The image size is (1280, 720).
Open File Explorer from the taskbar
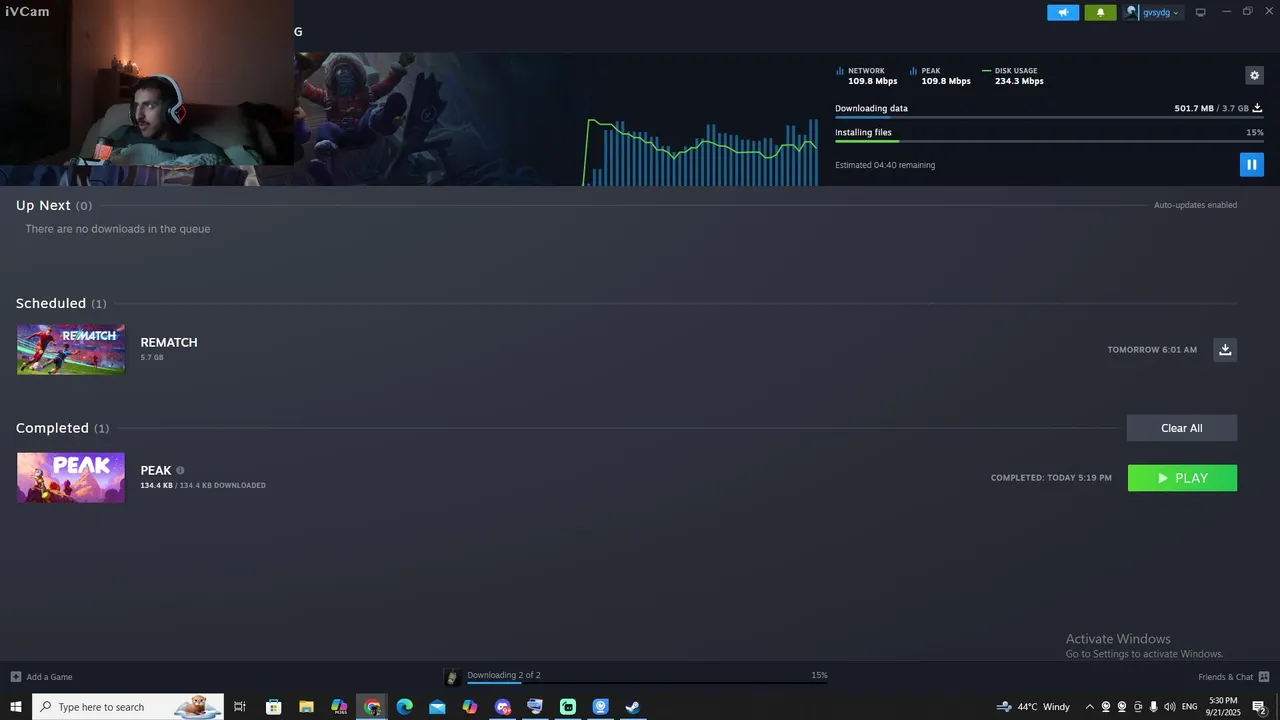click(306, 707)
